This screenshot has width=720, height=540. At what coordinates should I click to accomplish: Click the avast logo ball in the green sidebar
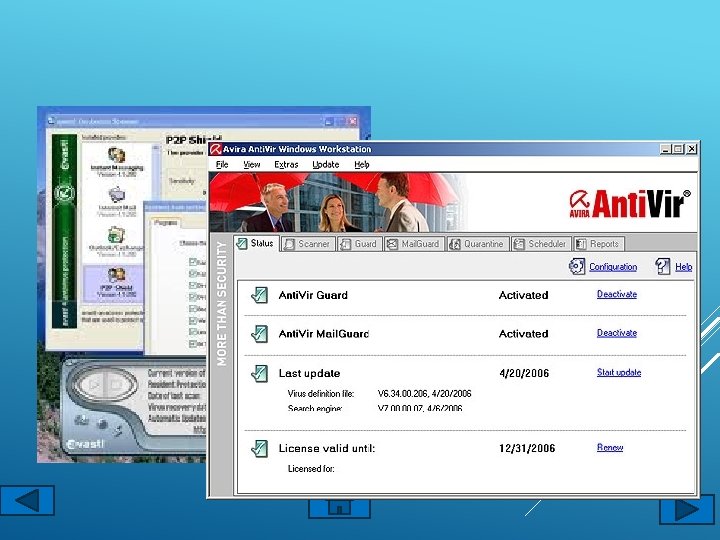64,192
